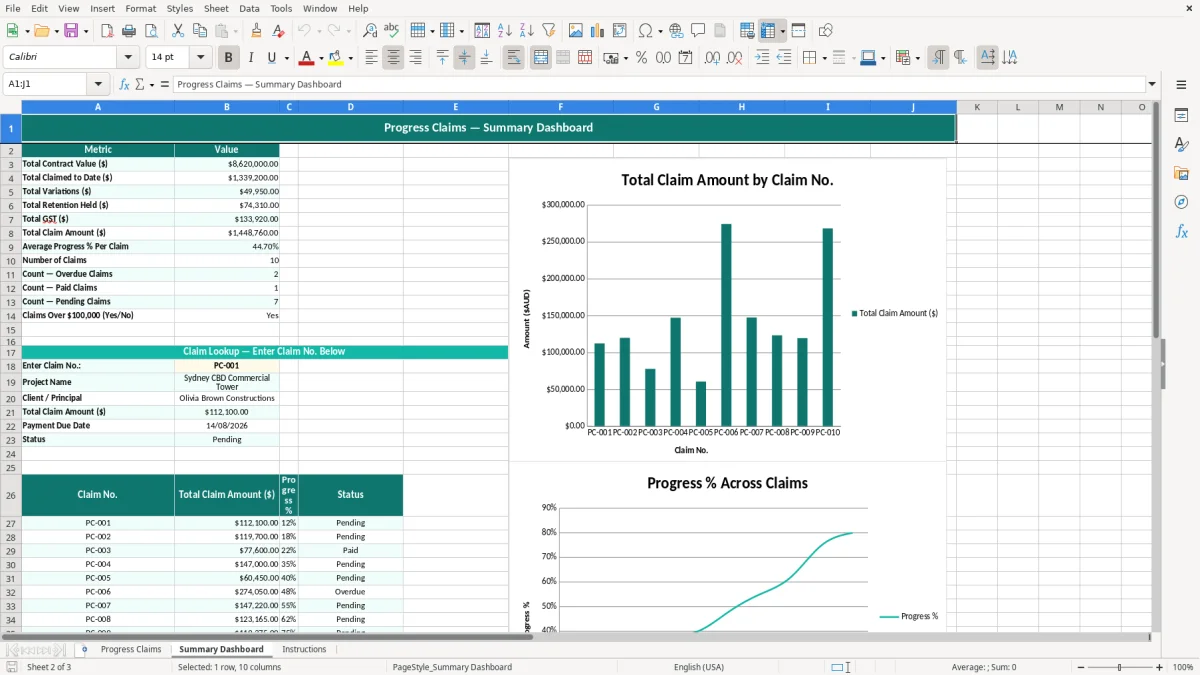Open Font Name dropdown list
This screenshot has width=1200, height=675.
coord(127,58)
